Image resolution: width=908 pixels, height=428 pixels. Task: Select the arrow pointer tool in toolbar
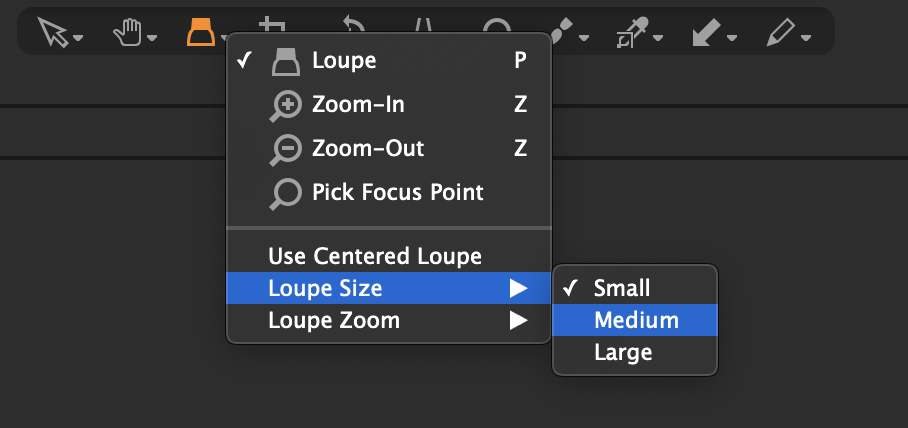click(x=53, y=31)
